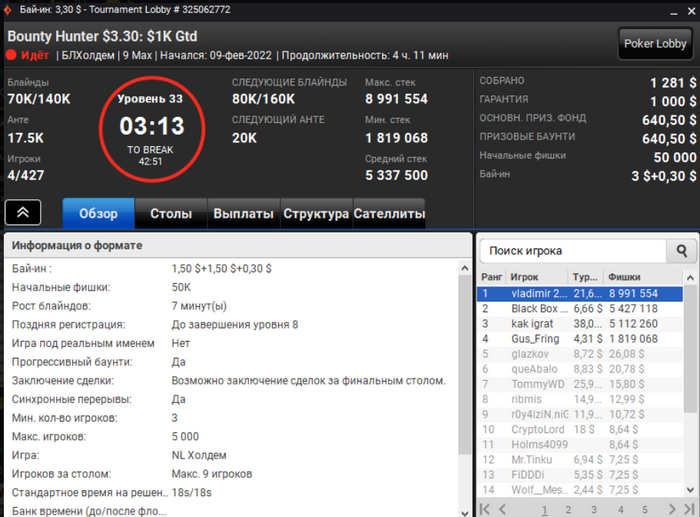Click the Призовые баунти amount
700x517 pixels.
point(669,139)
